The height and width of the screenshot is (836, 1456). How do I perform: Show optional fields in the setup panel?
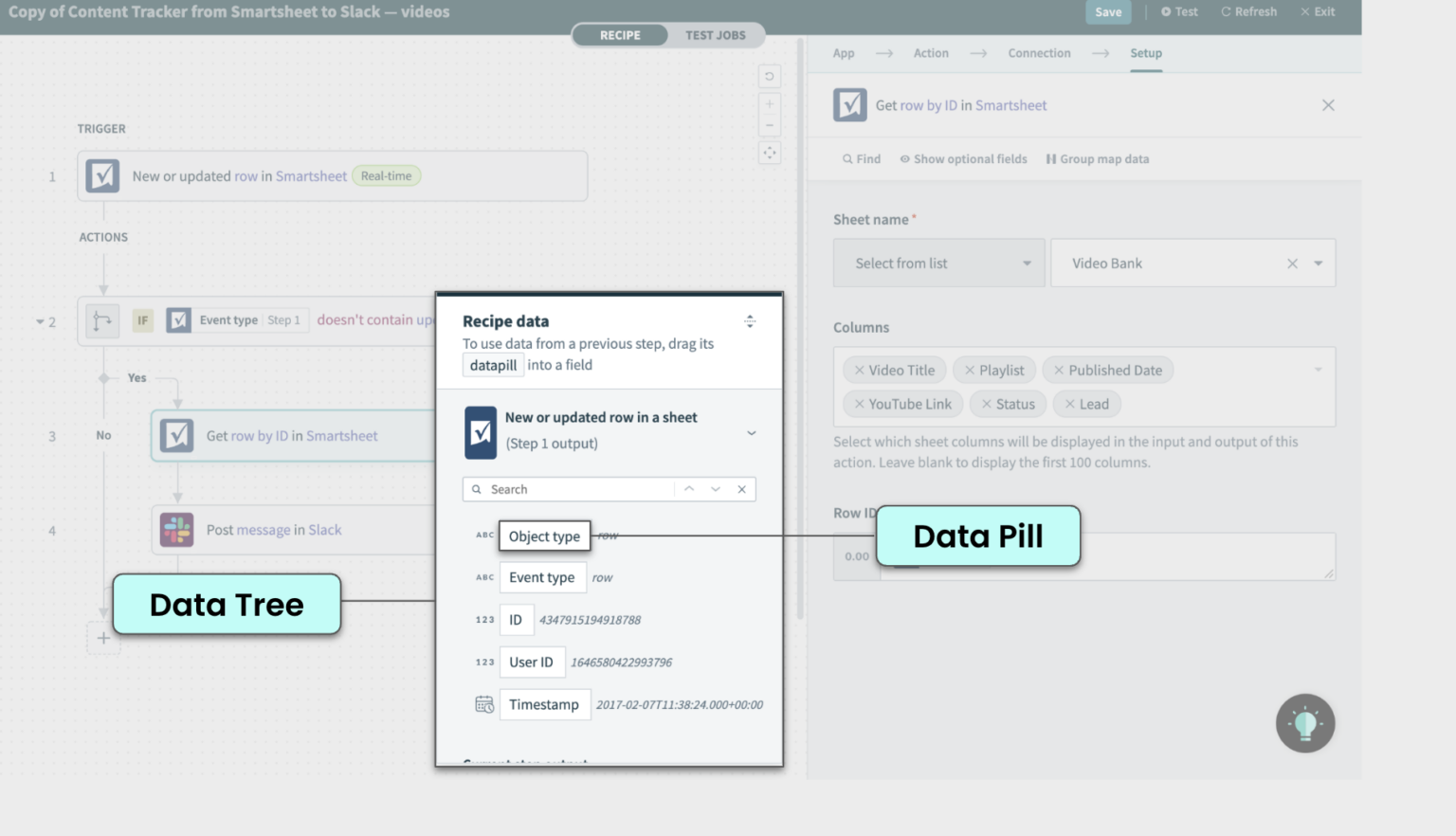point(963,158)
